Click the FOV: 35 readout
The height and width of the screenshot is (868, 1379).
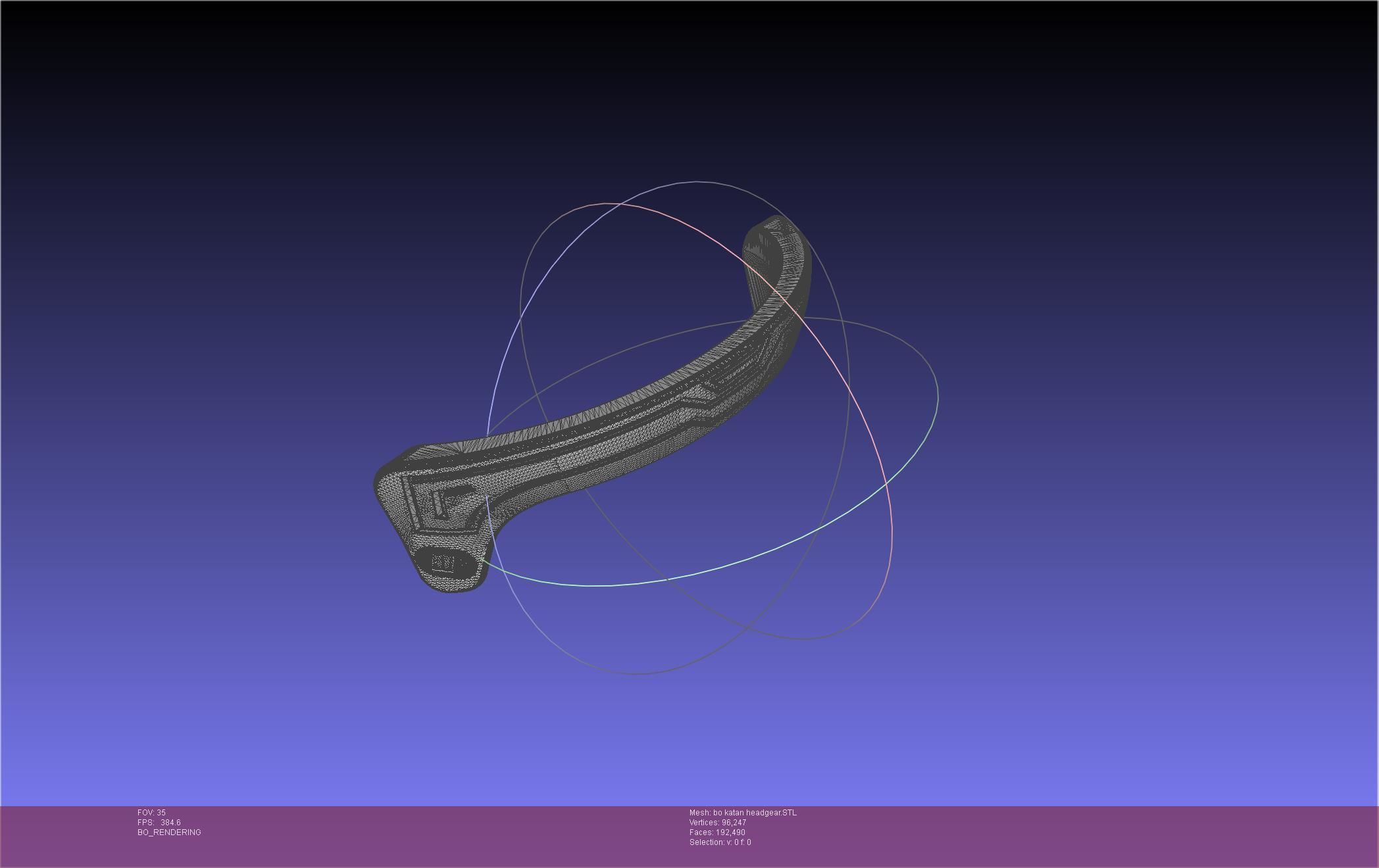coord(151,813)
